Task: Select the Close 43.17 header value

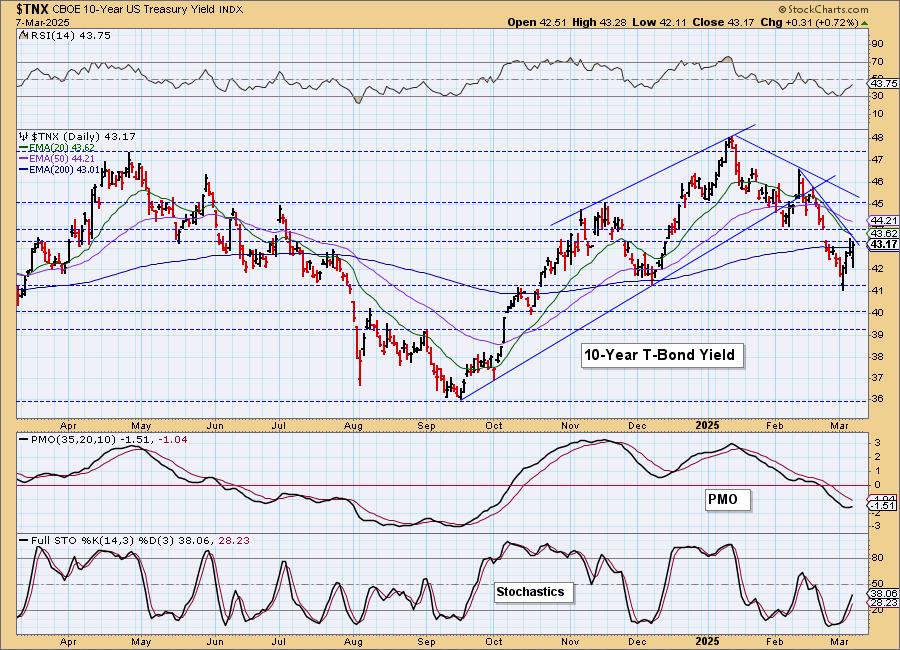Action: (723, 22)
